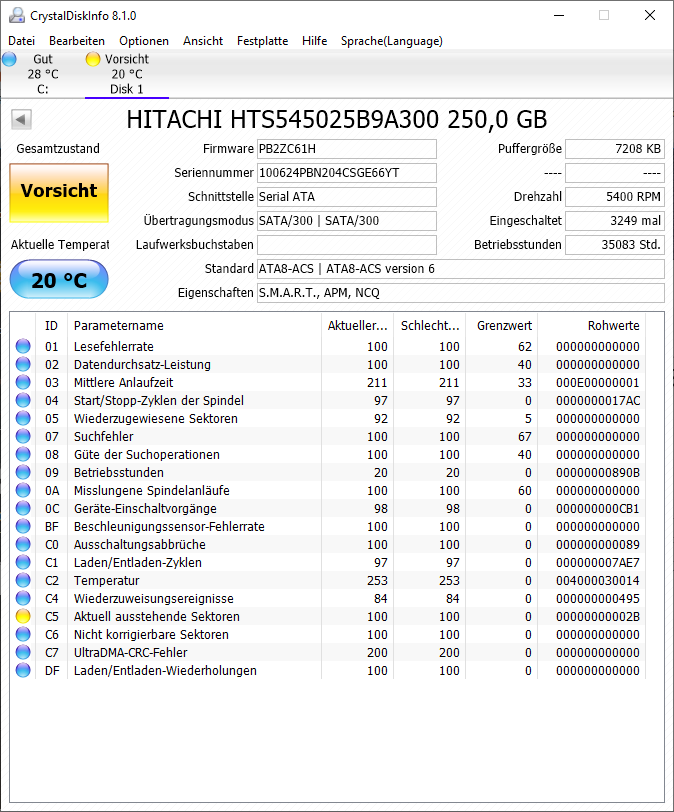674x812 pixels.
Task: Click the status orb of Lesefehlerrate row
Action: [23, 346]
